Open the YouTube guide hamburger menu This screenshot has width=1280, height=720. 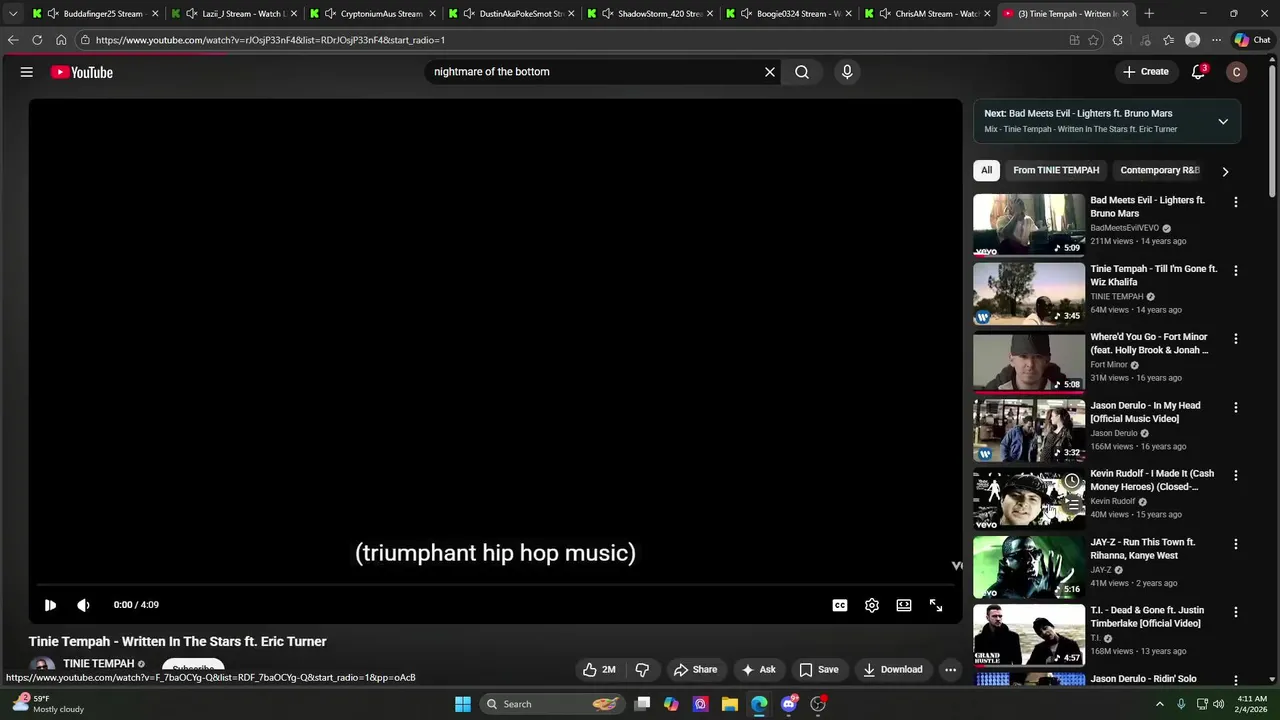click(27, 72)
